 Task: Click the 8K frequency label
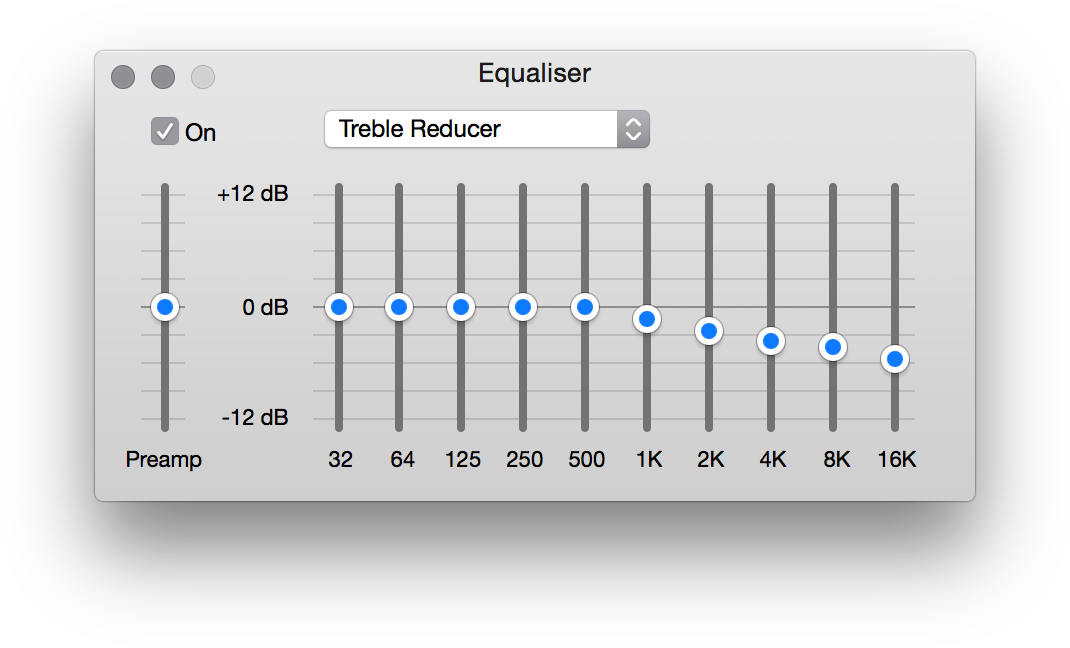point(837,459)
